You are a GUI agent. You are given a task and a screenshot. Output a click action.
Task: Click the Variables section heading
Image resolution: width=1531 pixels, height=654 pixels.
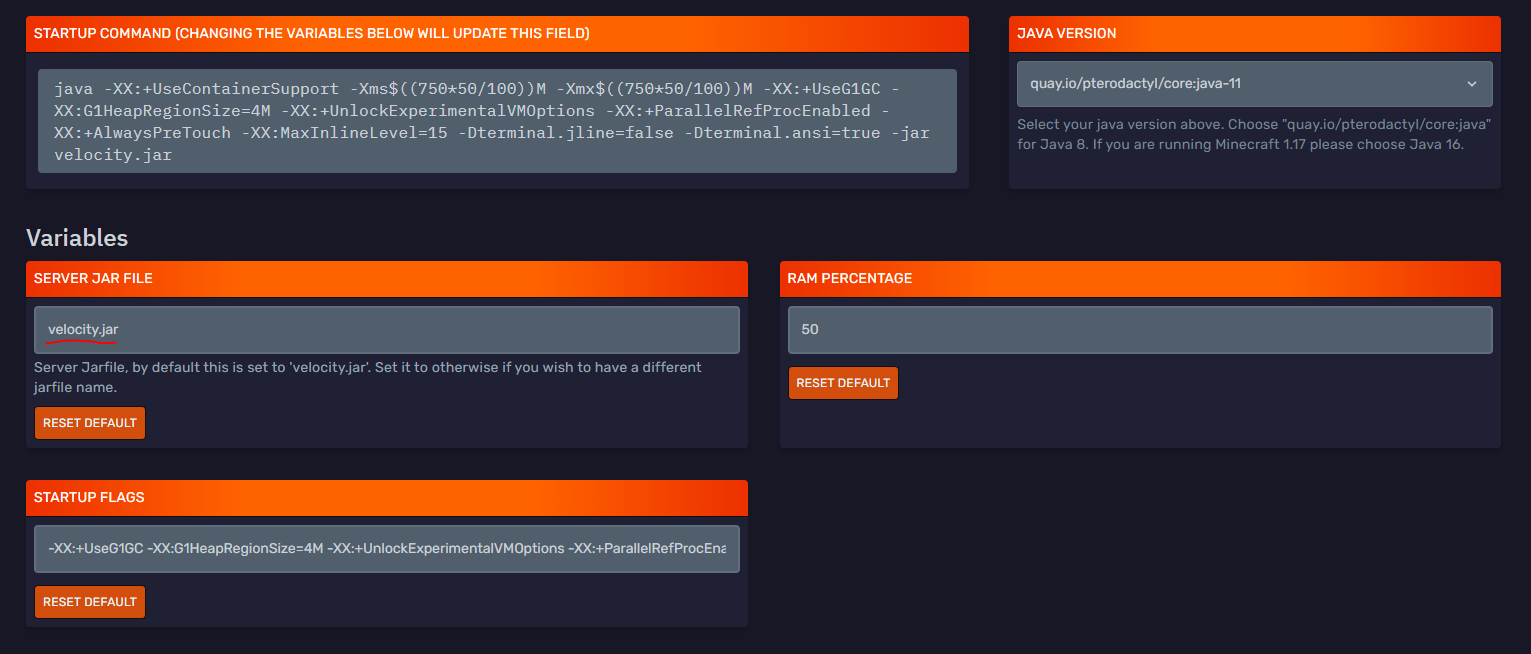click(77, 238)
